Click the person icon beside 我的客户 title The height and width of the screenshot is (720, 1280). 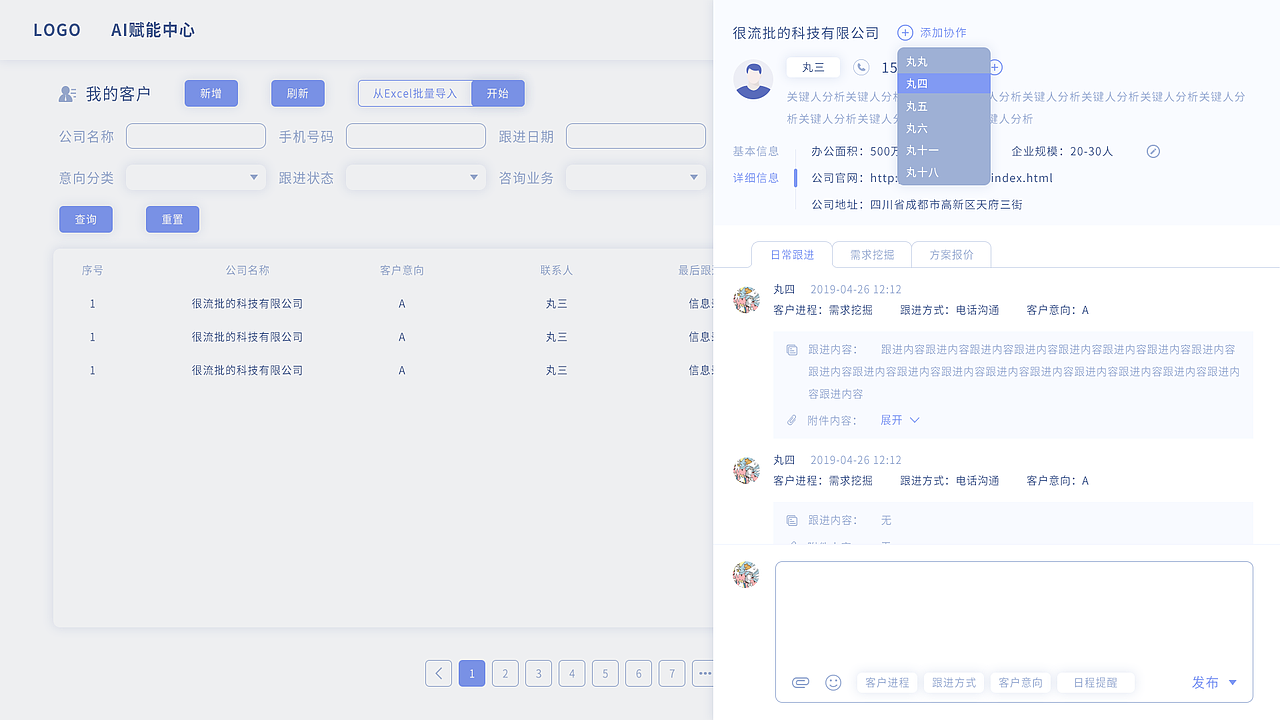point(67,93)
